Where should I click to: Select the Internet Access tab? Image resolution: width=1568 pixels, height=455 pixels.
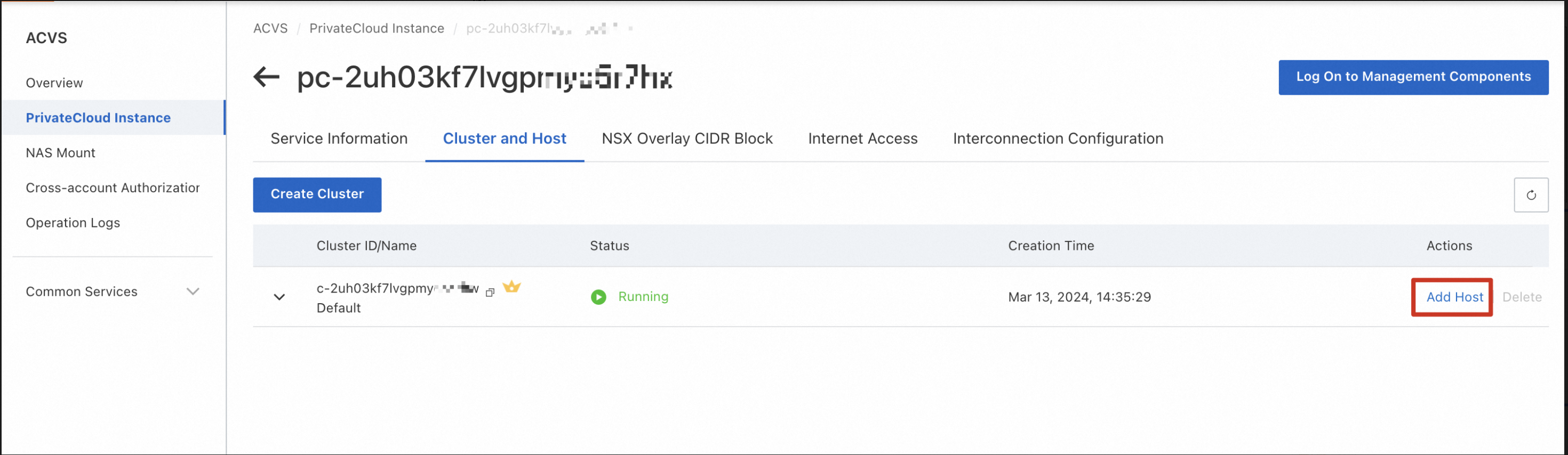(862, 139)
